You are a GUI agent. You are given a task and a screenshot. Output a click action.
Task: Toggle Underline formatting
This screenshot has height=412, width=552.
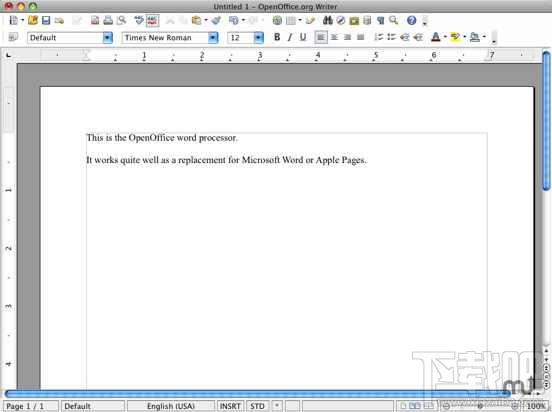pos(303,37)
